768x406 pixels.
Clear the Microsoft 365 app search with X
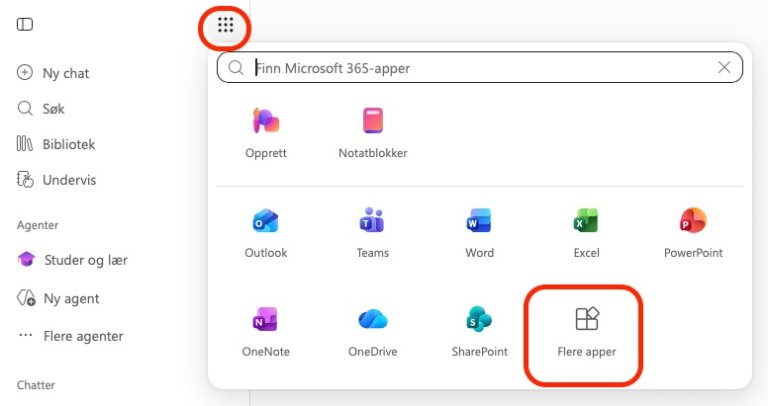[724, 68]
